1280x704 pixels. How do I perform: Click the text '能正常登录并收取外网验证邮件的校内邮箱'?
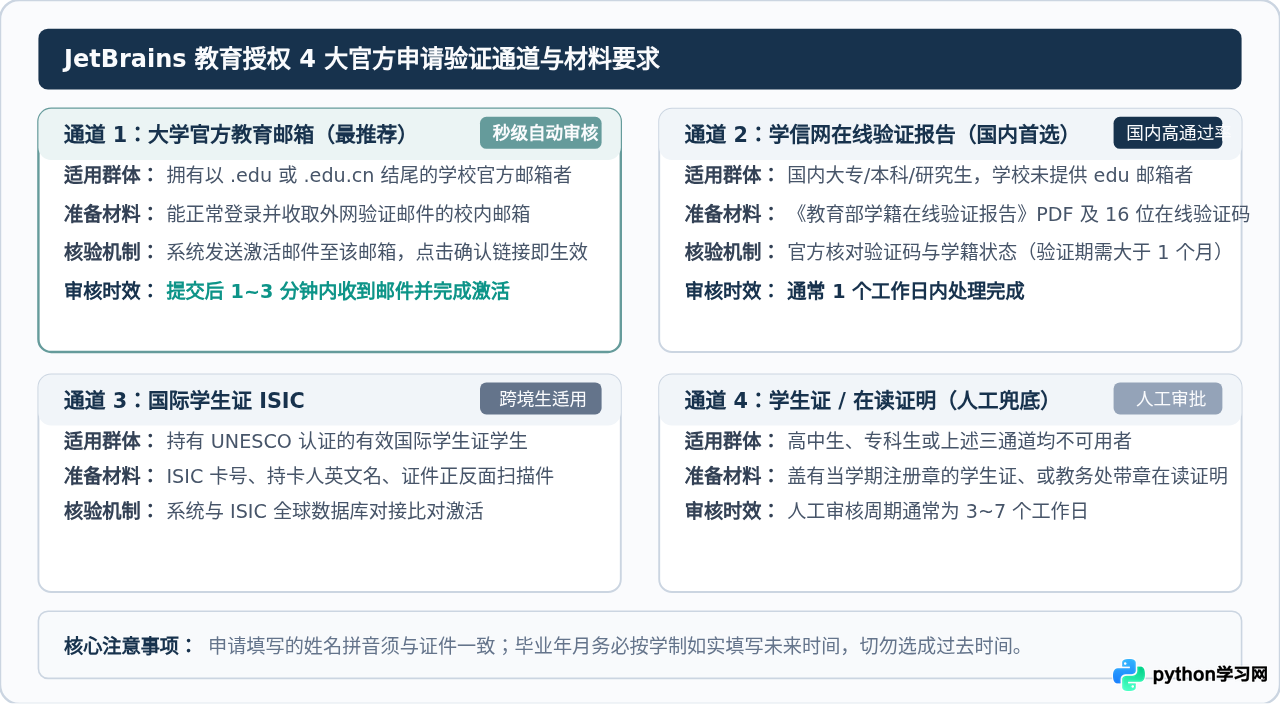pyautogui.click(x=348, y=213)
